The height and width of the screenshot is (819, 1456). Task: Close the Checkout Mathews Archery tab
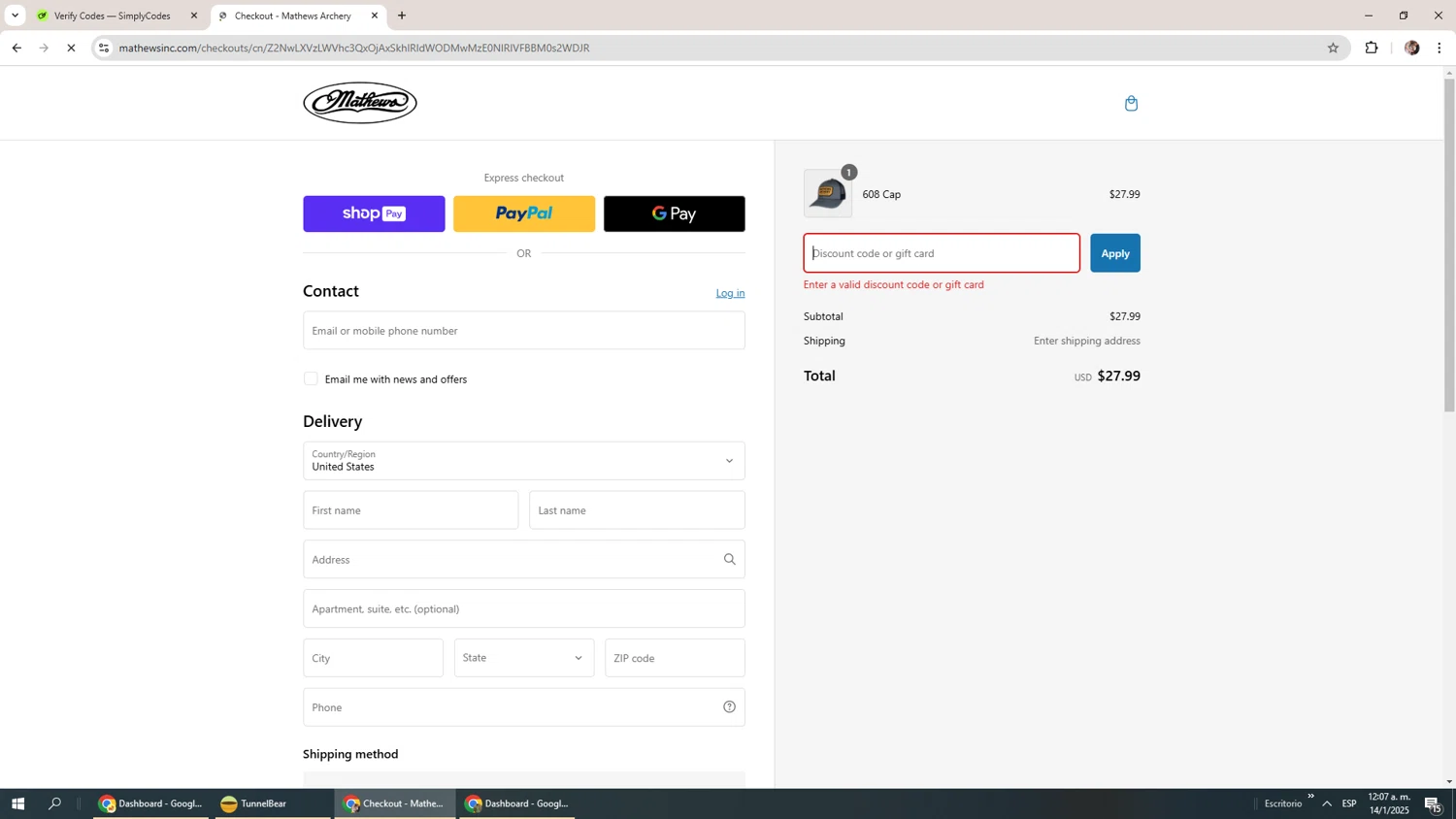375,16
